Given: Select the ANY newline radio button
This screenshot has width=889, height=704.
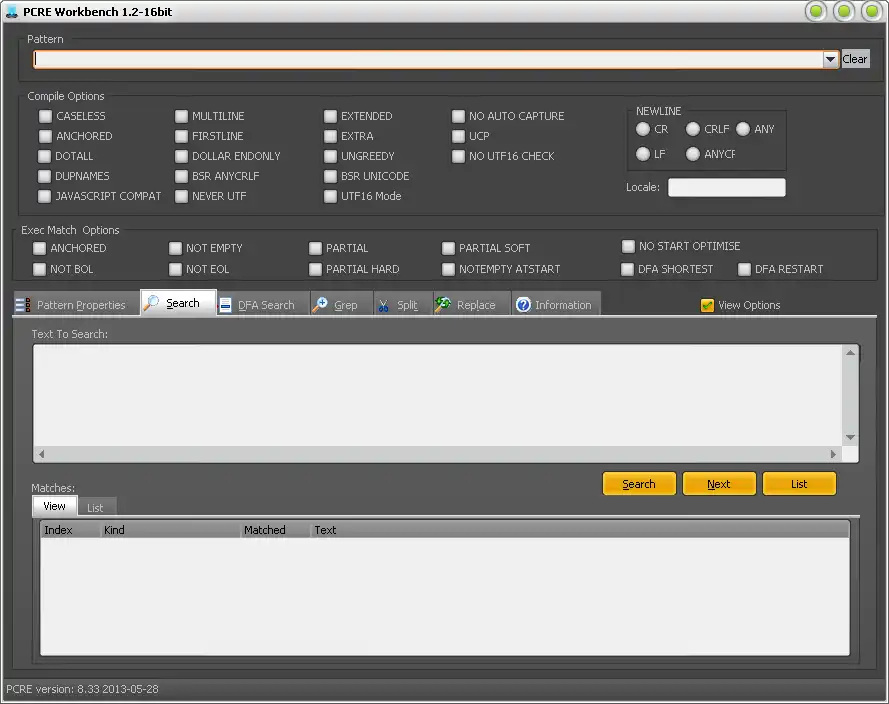Looking at the screenshot, I should [743, 129].
